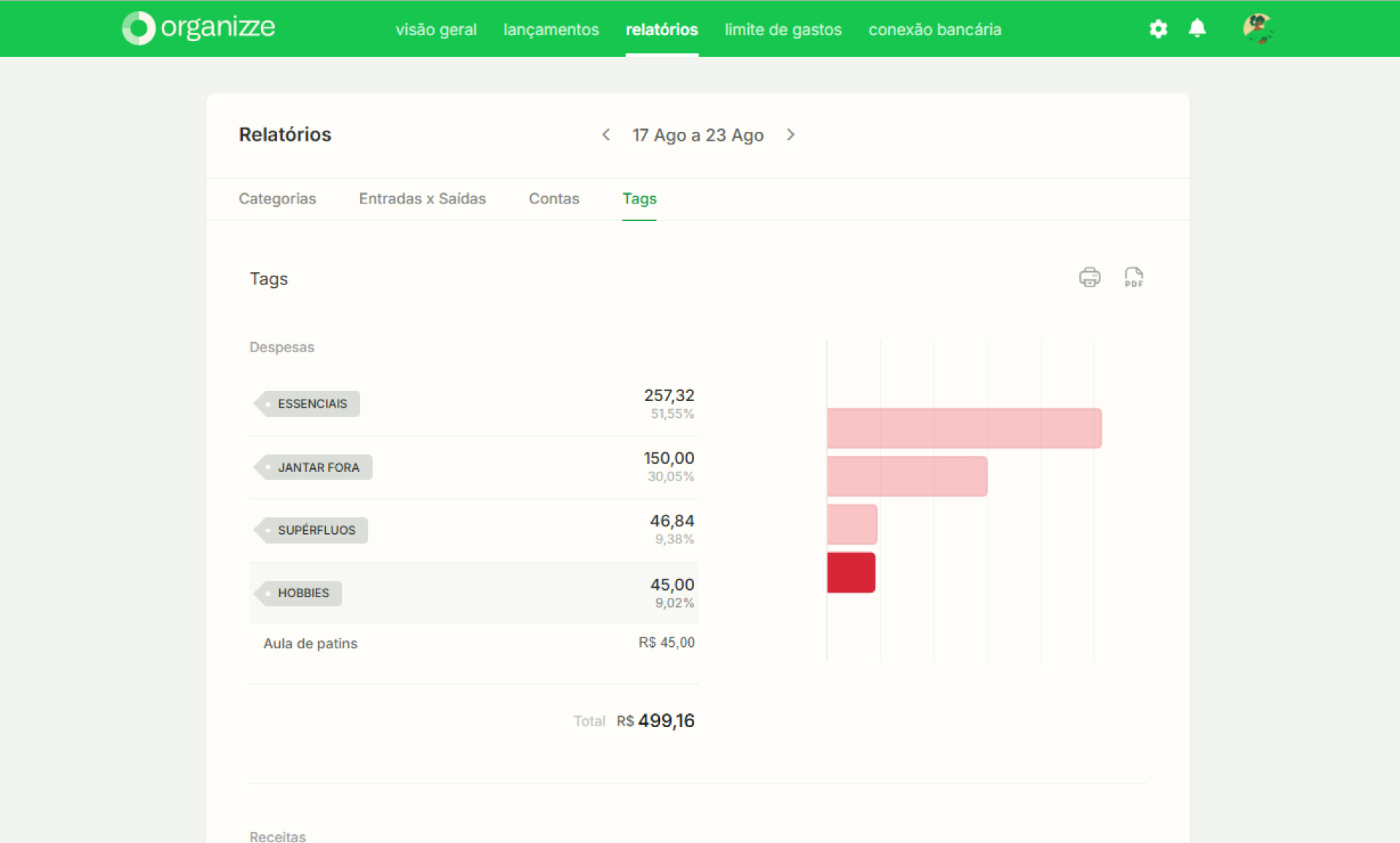Open the settings gear icon
Screen dimensions: 1400x843
tap(1158, 29)
